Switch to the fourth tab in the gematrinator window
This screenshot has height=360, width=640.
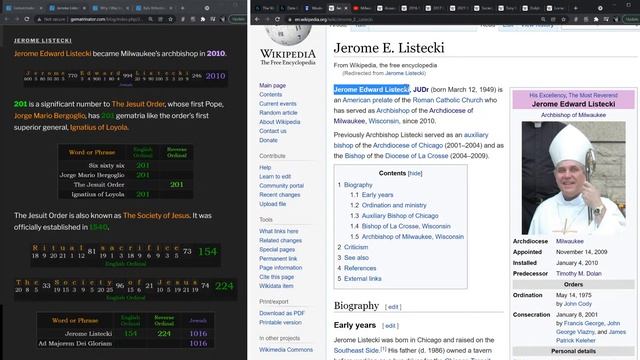click(154, 8)
